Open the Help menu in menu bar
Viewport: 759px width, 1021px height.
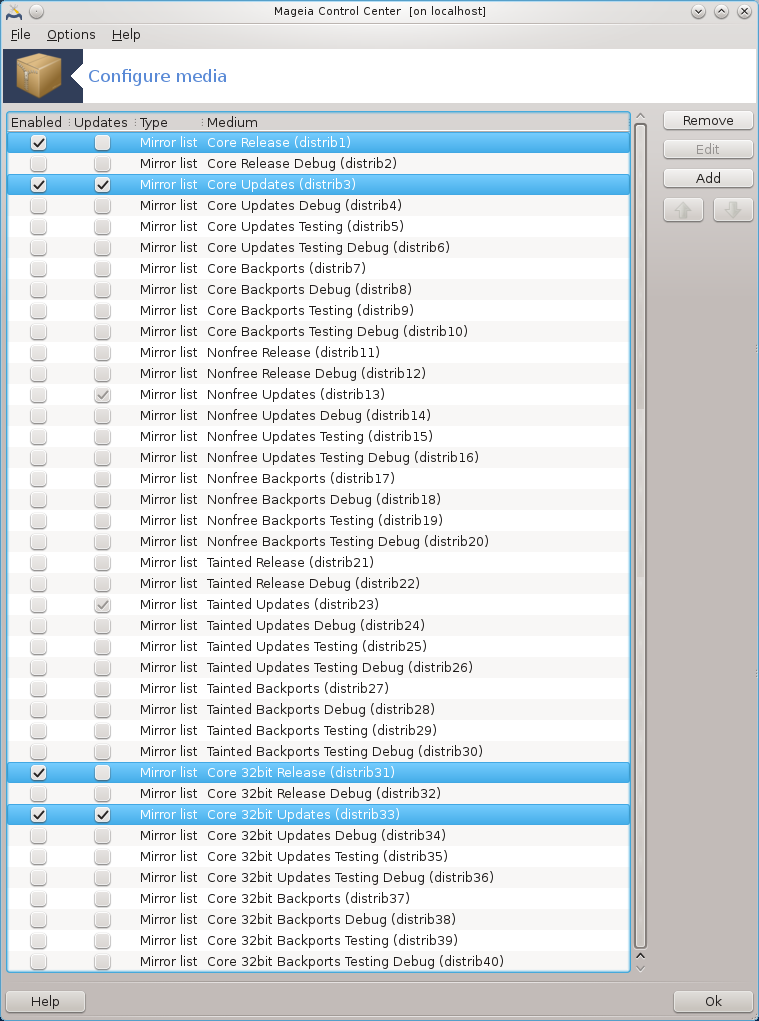126,35
